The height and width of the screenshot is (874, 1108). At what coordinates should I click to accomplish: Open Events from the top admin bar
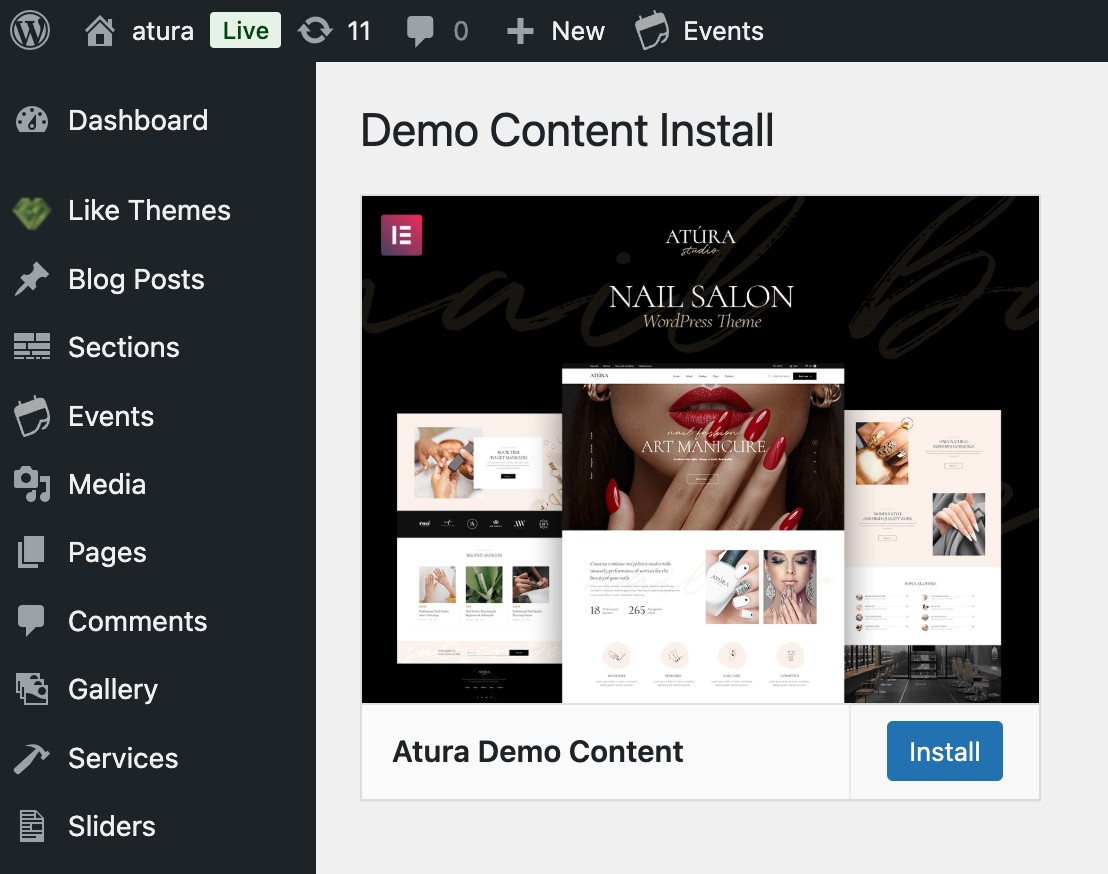[723, 31]
